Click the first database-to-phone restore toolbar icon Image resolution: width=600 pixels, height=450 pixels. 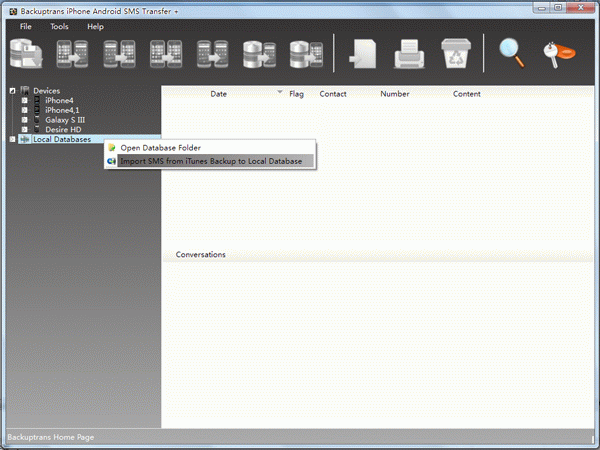259,54
